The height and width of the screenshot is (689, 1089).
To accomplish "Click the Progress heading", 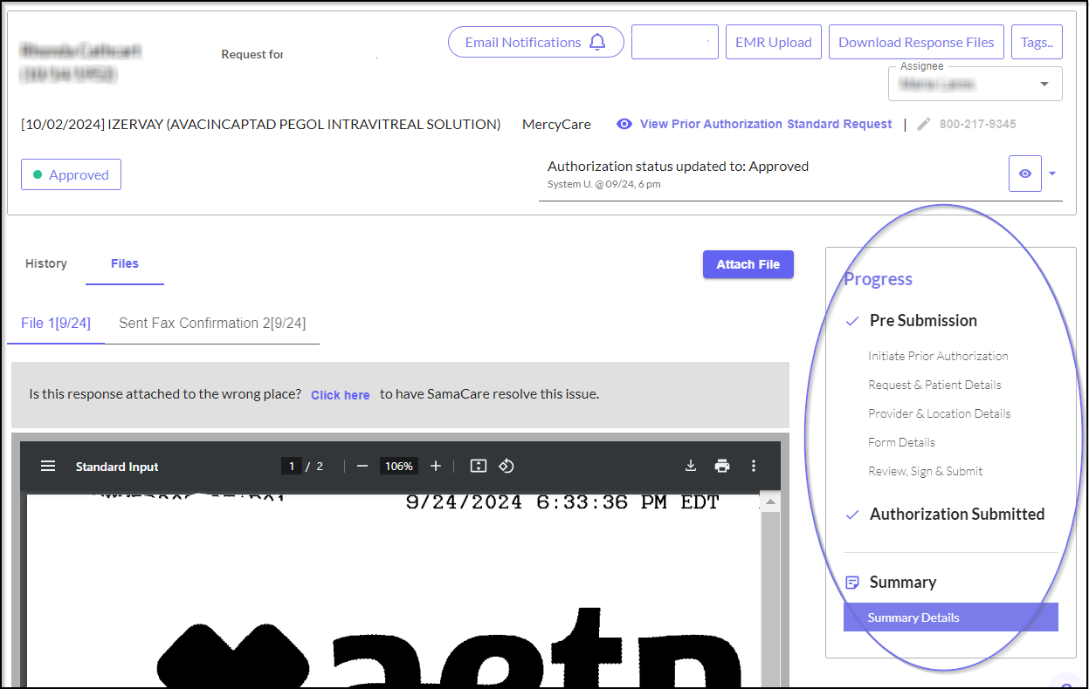I will point(878,279).
